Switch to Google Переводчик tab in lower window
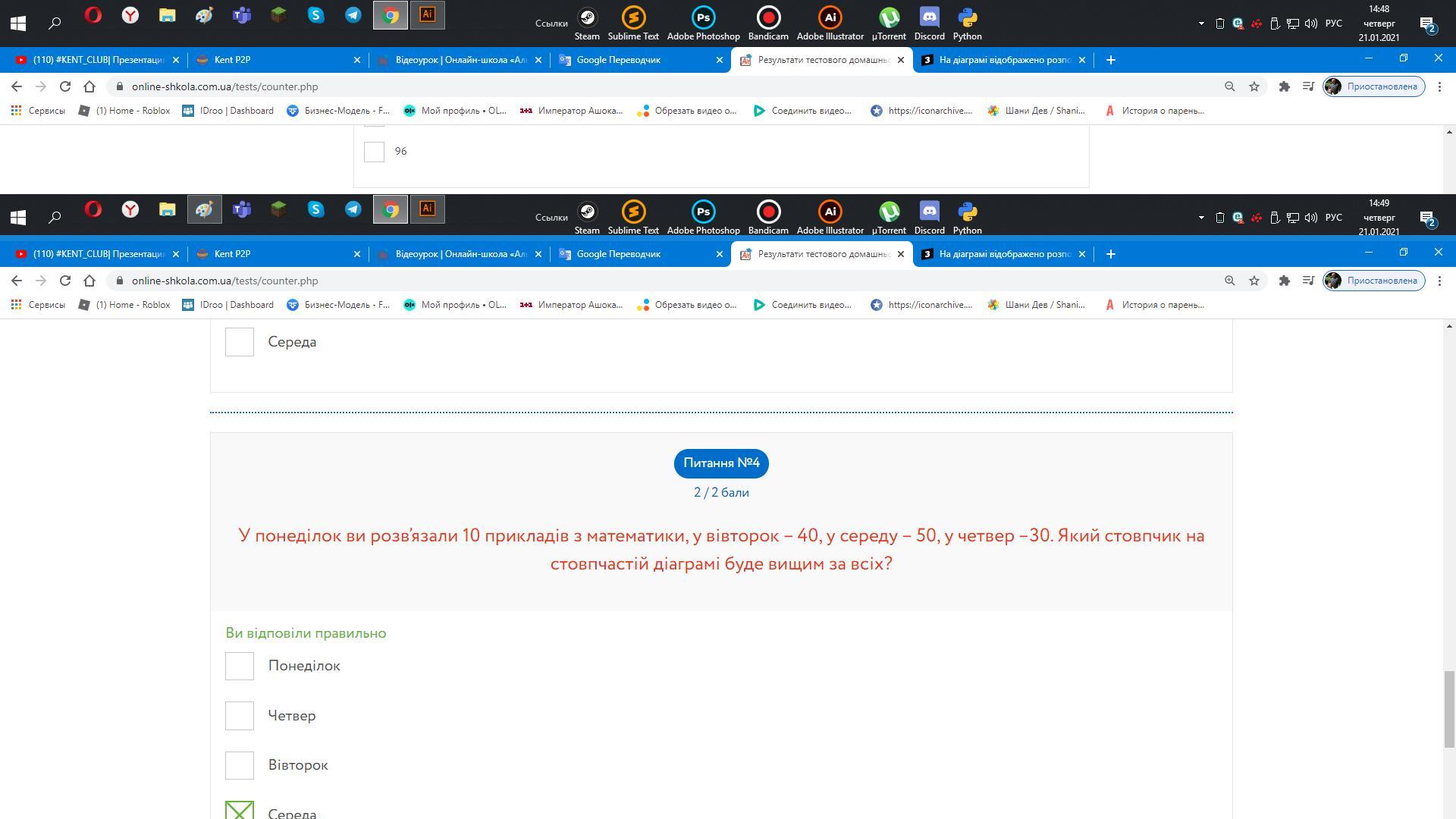This screenshot has width=1456, height=819. coord(618,254)
